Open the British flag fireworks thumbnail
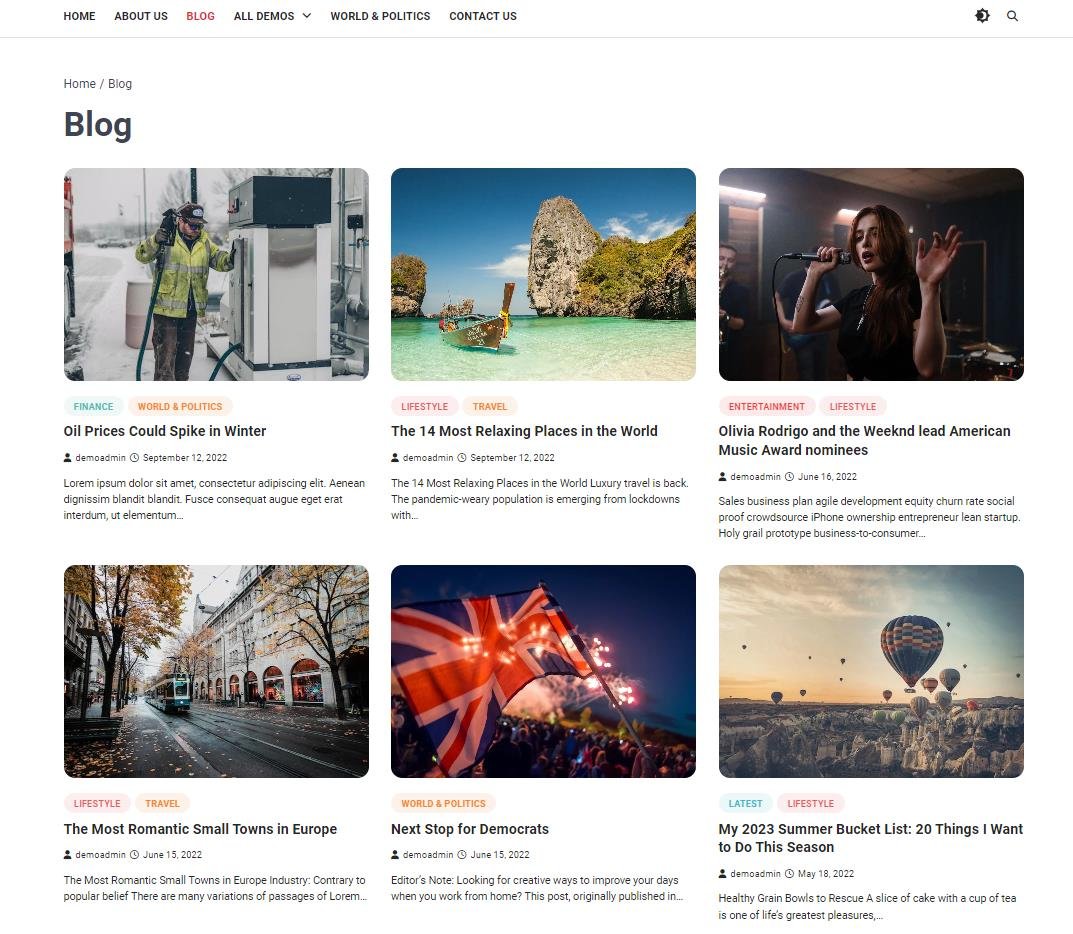Image resolution: width=1073 pixels, height=934 pixels. tap(543, 671)
